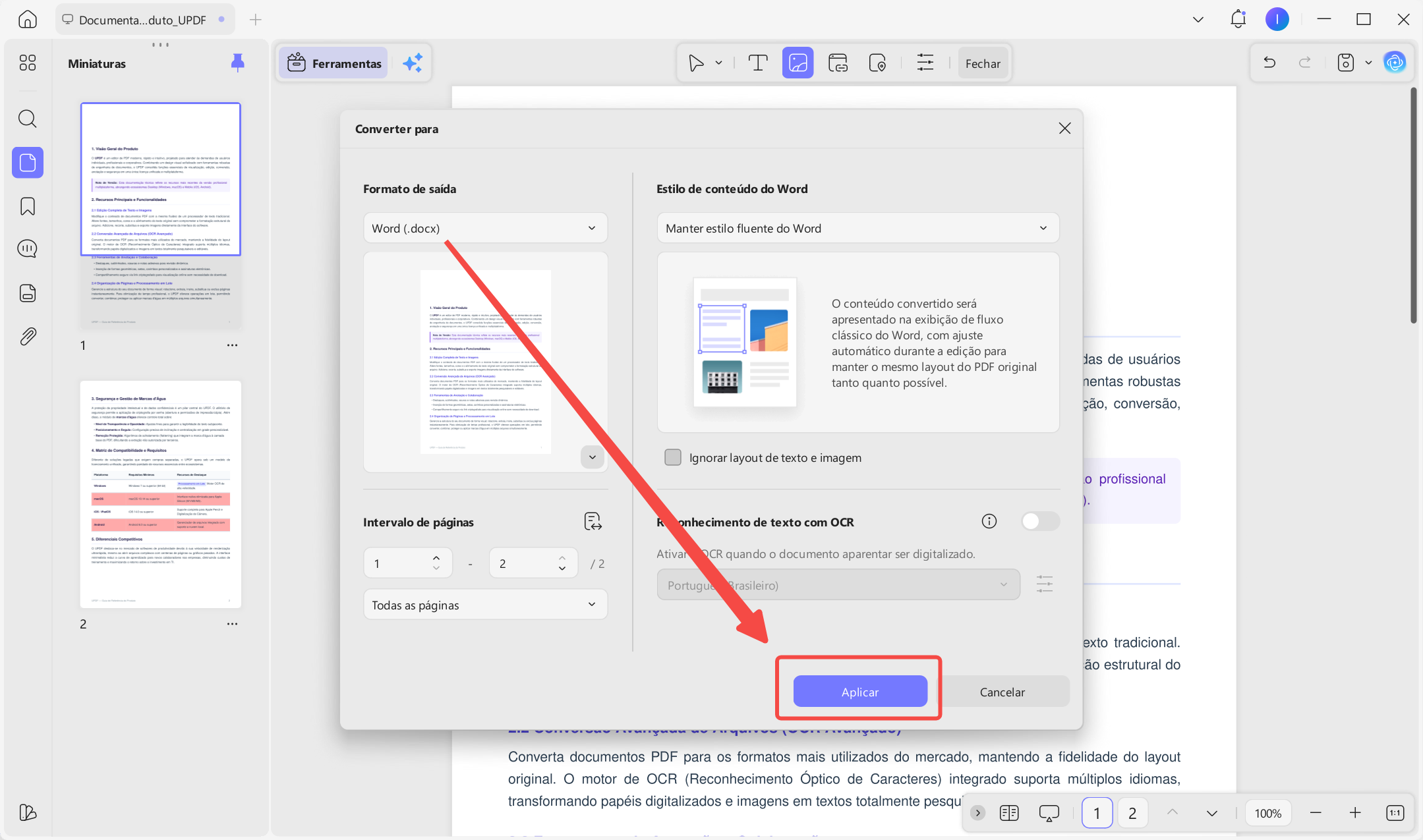Start slideshow presentation mode
1423x840 pixels.
1049,813
